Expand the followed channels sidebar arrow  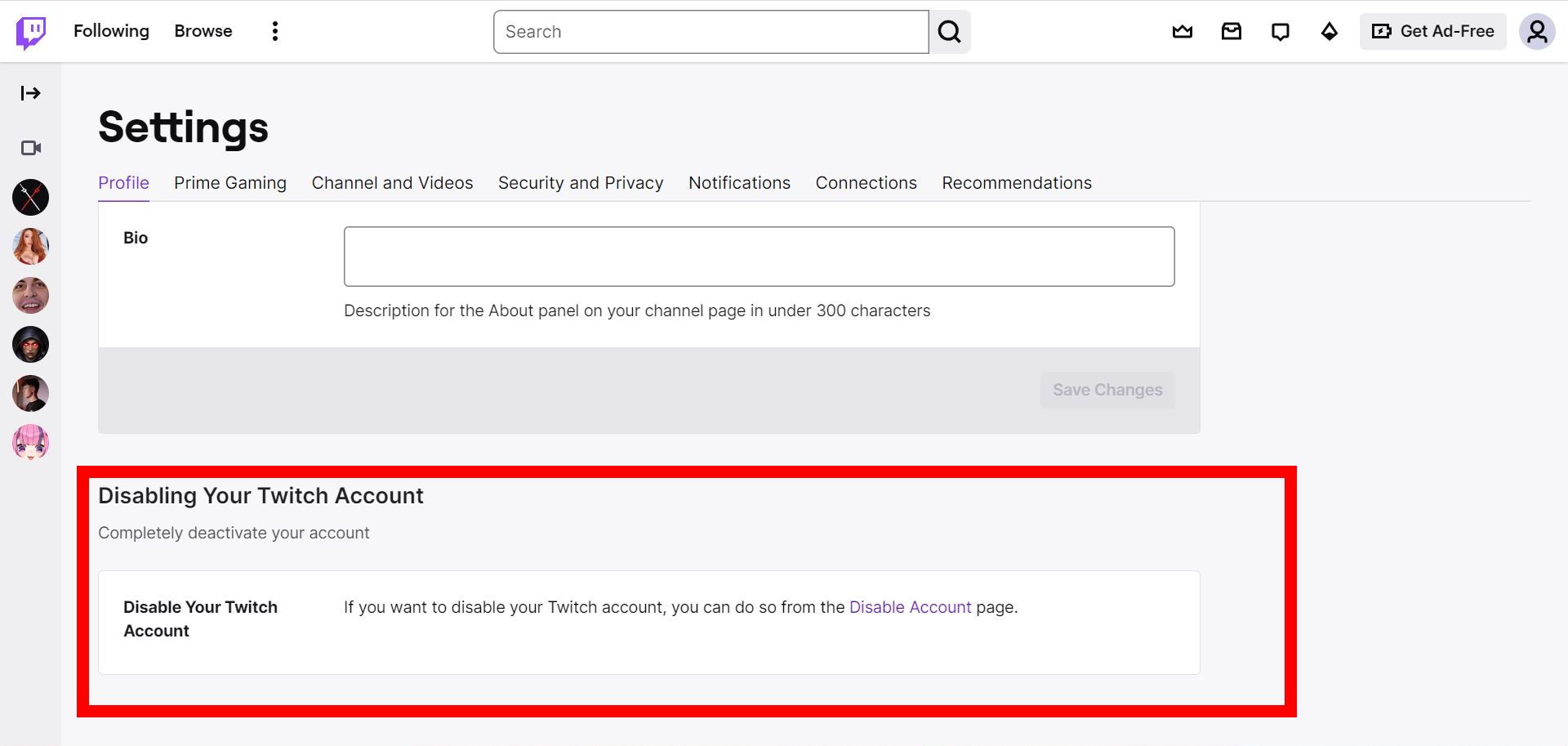30,93
